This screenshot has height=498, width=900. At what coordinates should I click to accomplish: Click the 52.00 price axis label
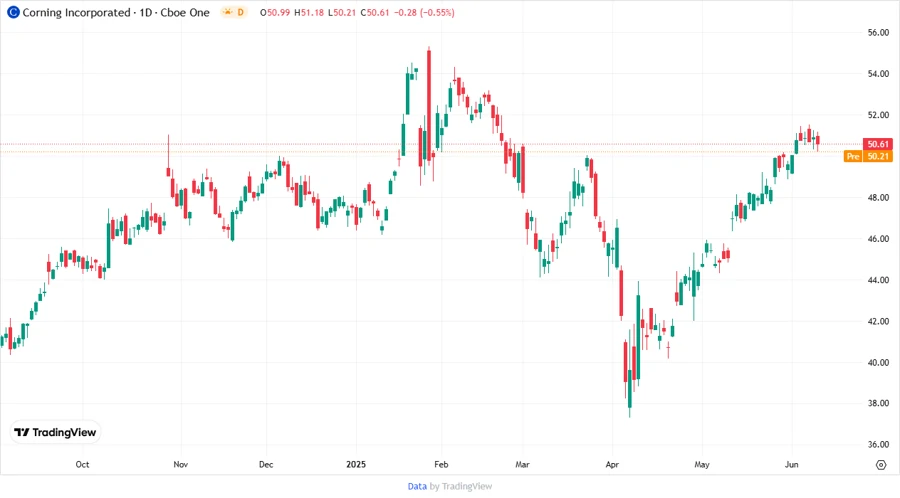click(x=878, y=115)
